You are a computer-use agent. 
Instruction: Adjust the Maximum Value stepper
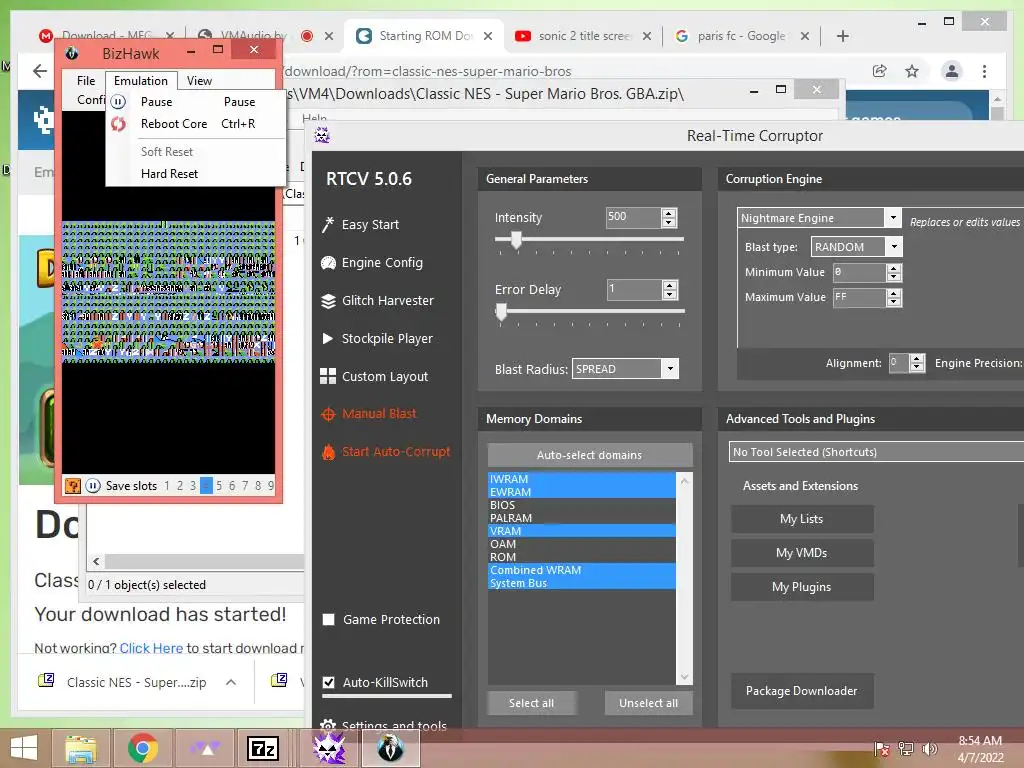point(894,298)
